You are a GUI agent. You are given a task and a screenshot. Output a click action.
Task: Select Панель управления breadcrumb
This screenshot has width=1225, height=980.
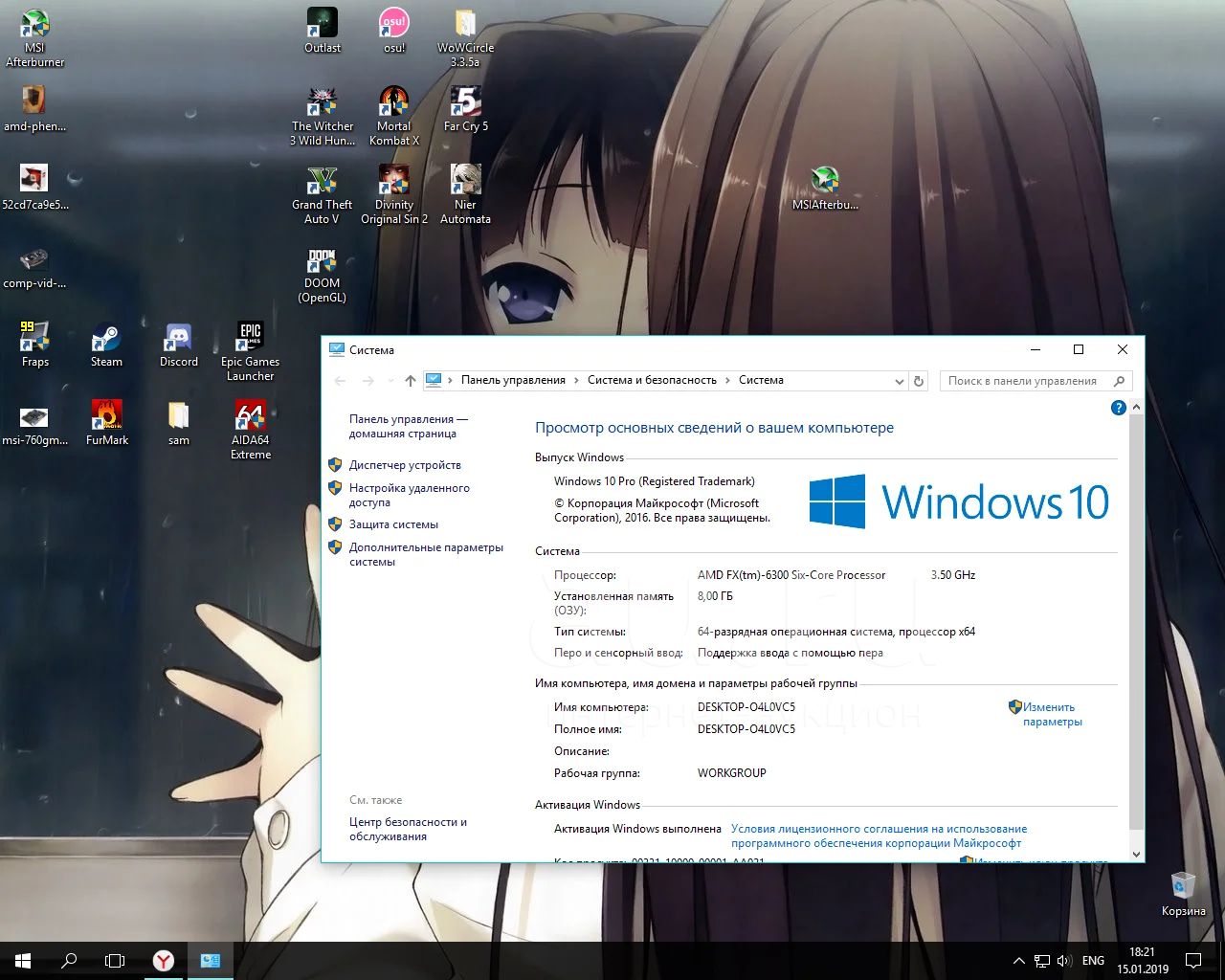coord(513,380)
